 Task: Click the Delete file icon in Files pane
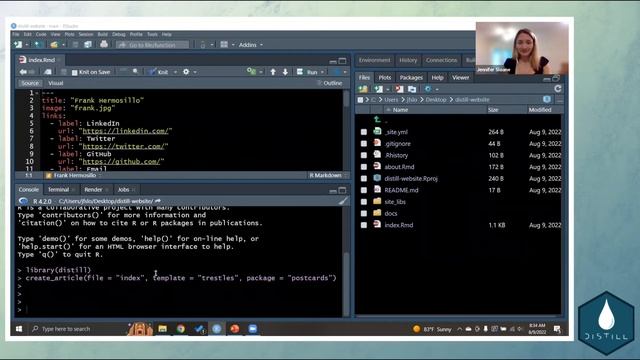[399, 89]
